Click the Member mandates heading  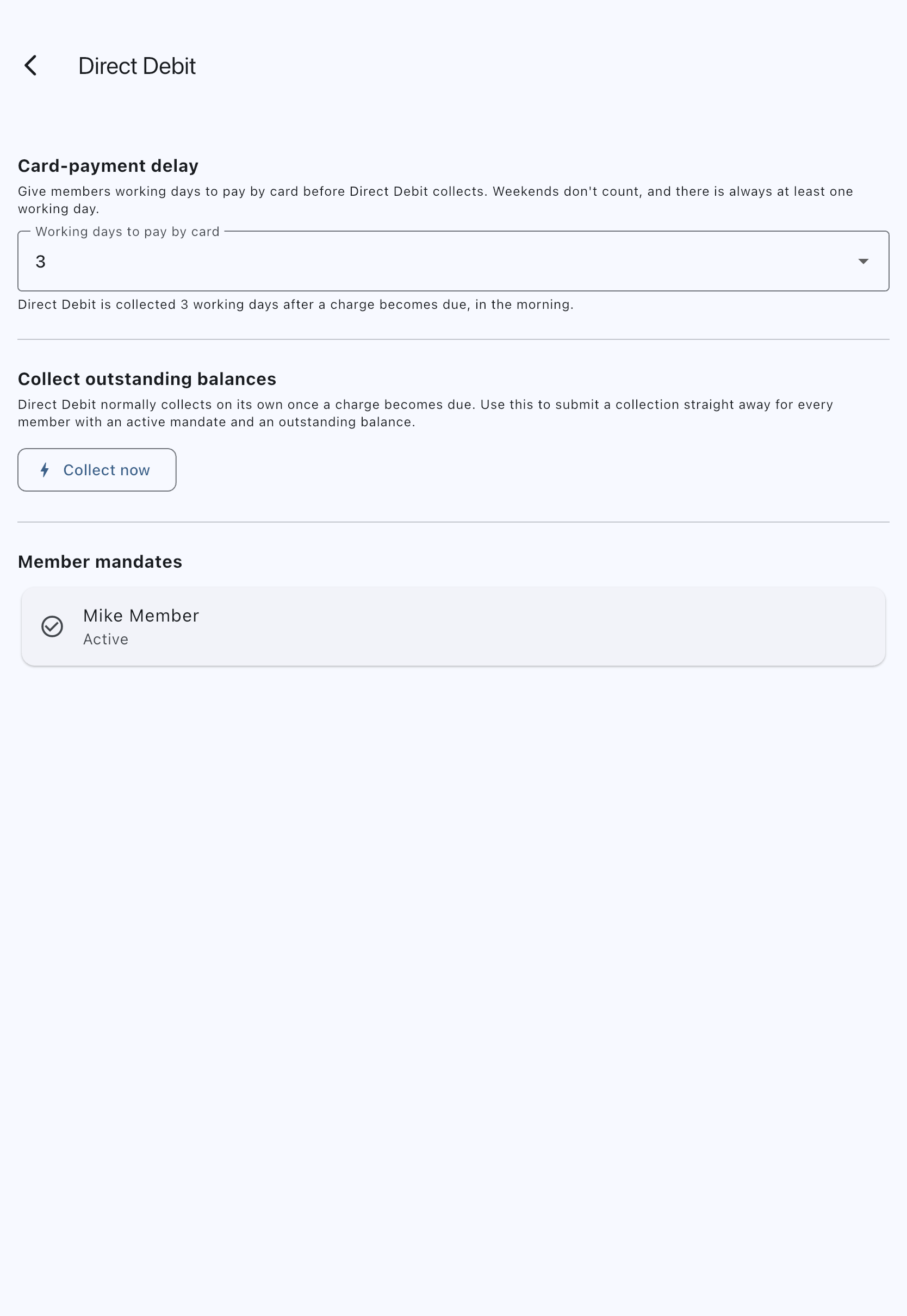point(100,561)
